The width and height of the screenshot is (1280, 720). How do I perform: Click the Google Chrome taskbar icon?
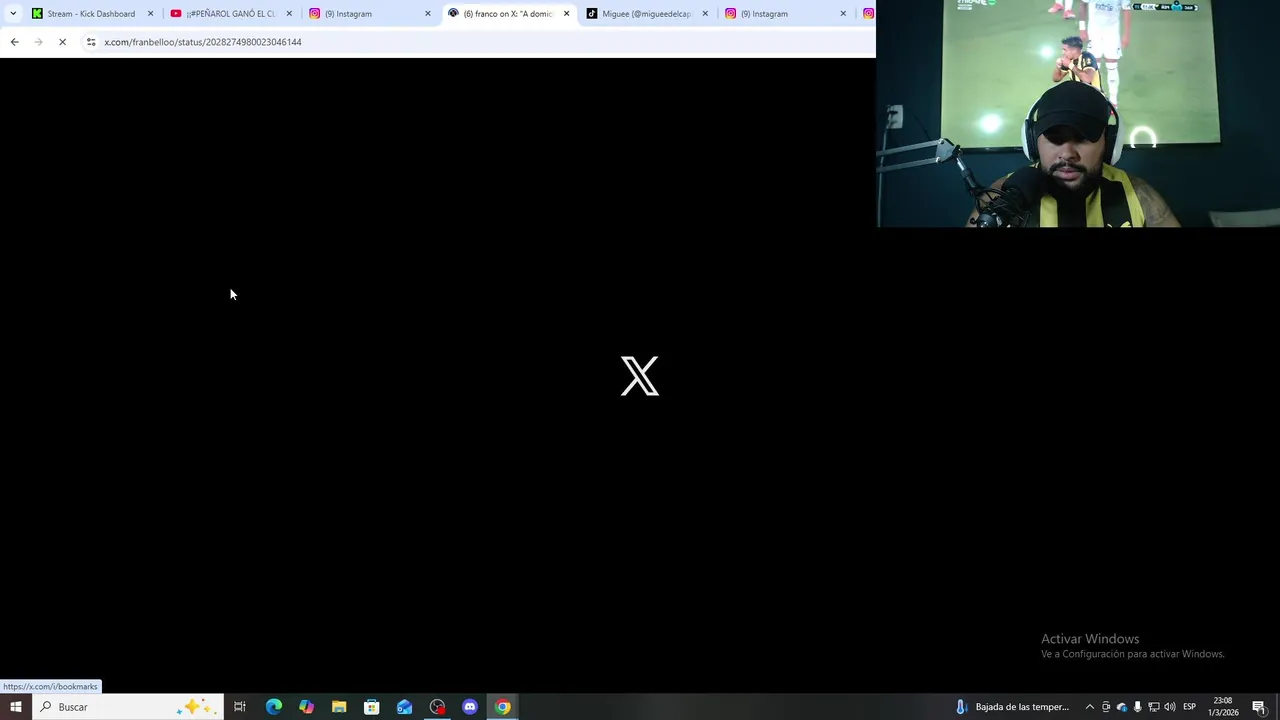click(x=503, y=707)
